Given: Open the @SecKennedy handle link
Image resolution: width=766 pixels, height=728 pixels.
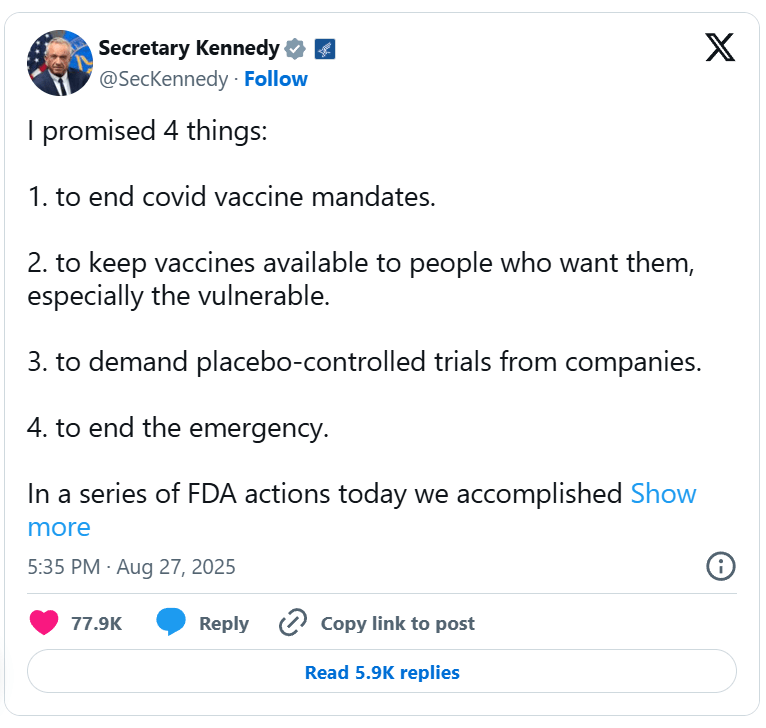Looking at the screenshot, I should tap(163, 79).
